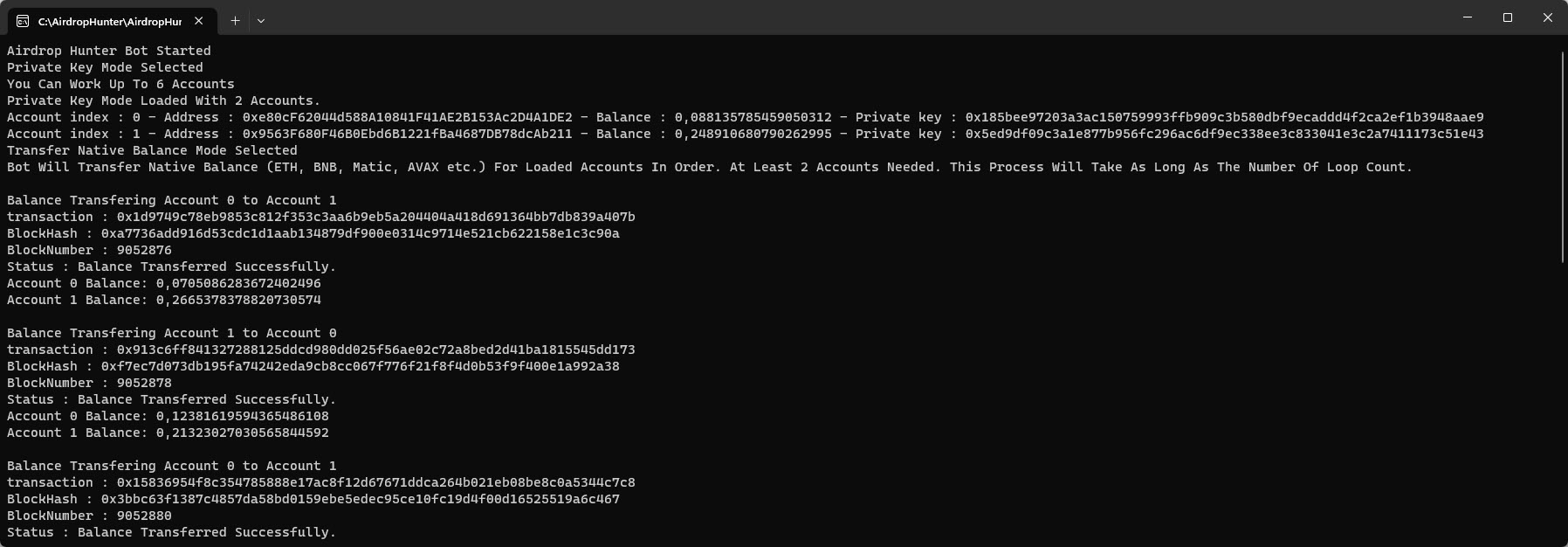Close the terminal window
The width and height of the screenshot is (1568, 547).
(x=1548, y=17)
